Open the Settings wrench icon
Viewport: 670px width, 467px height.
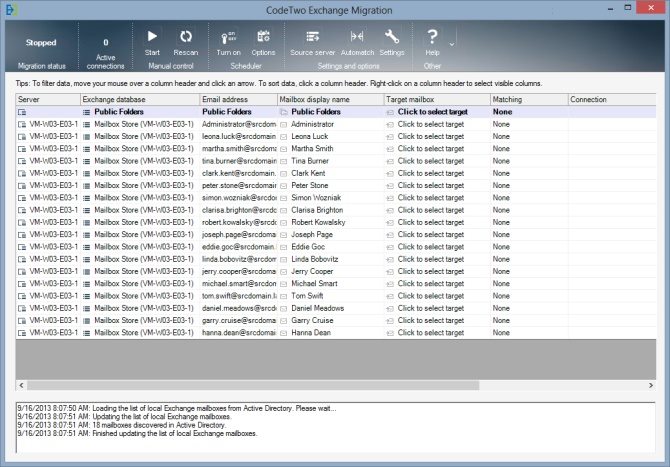(391, 37)
